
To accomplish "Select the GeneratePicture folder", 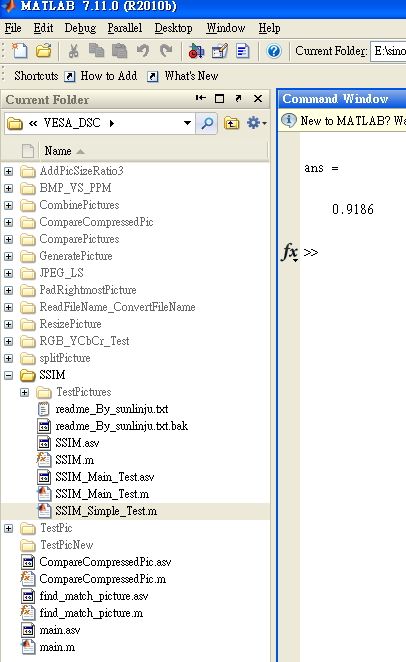I will tap(76, 256).
